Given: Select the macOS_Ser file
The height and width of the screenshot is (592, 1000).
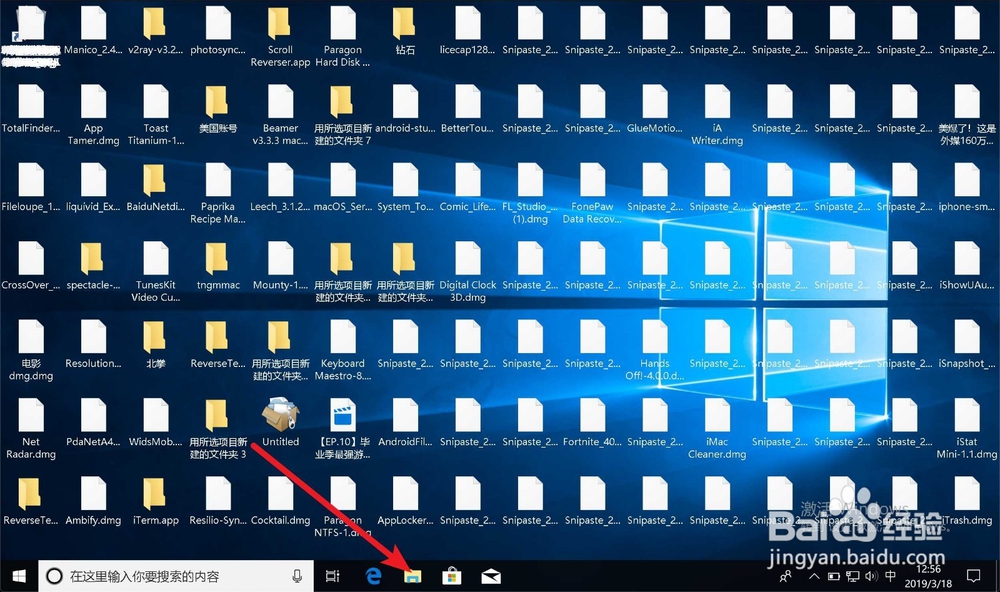Looking at the screenshot, I should (x=343, y=187).
